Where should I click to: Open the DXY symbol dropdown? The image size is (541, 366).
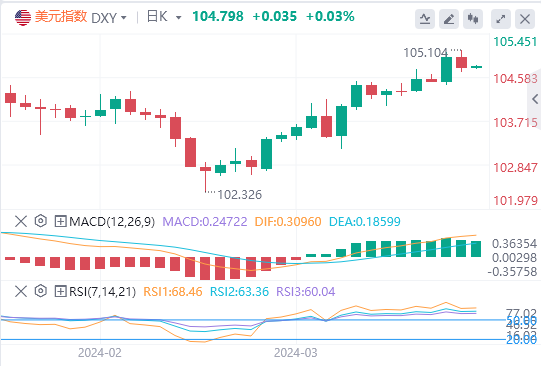pos(109,18)
